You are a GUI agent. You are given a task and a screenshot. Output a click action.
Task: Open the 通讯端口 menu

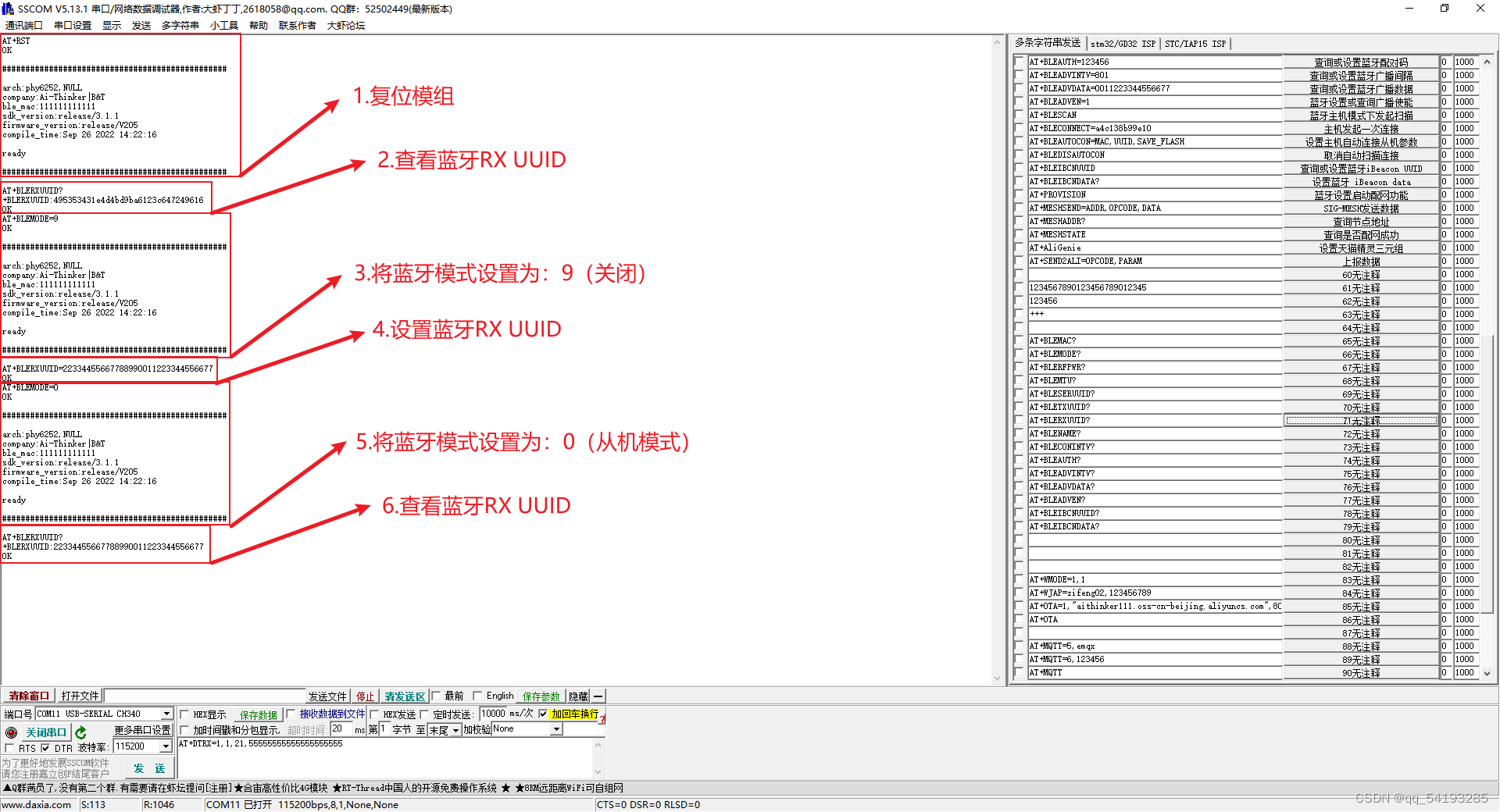[x=24, y=25]
